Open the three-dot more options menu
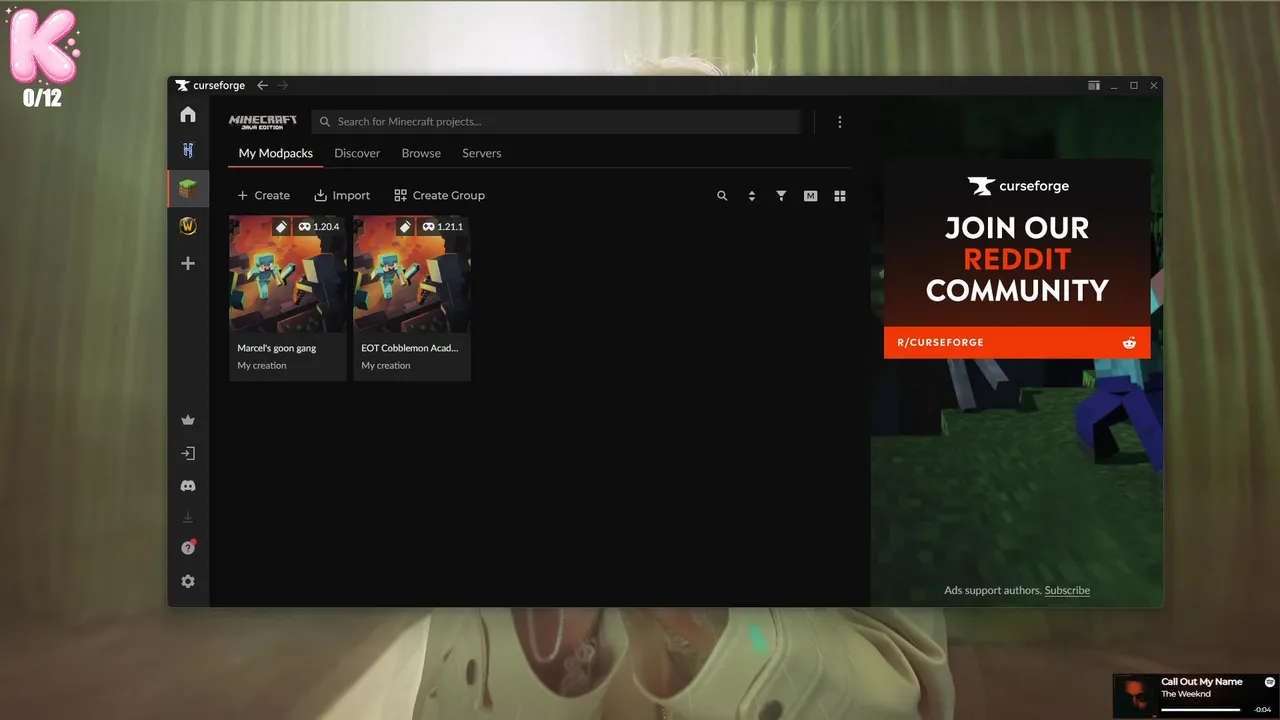This screenshot has height=720, width=1280. coord(840,122)
